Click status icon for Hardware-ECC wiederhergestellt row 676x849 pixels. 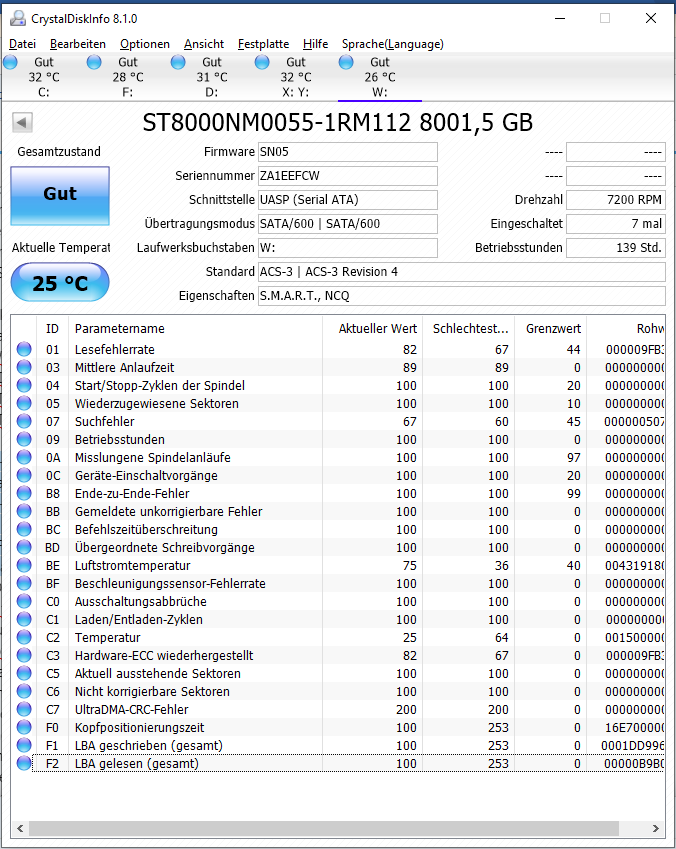point(24,655)
